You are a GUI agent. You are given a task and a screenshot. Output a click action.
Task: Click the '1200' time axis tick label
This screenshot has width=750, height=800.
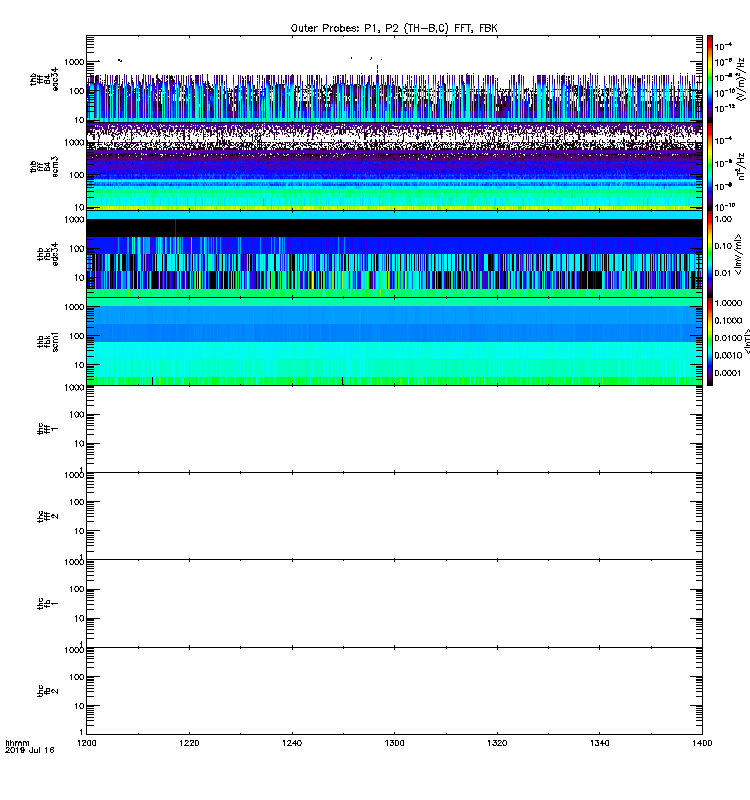(87, 743)
